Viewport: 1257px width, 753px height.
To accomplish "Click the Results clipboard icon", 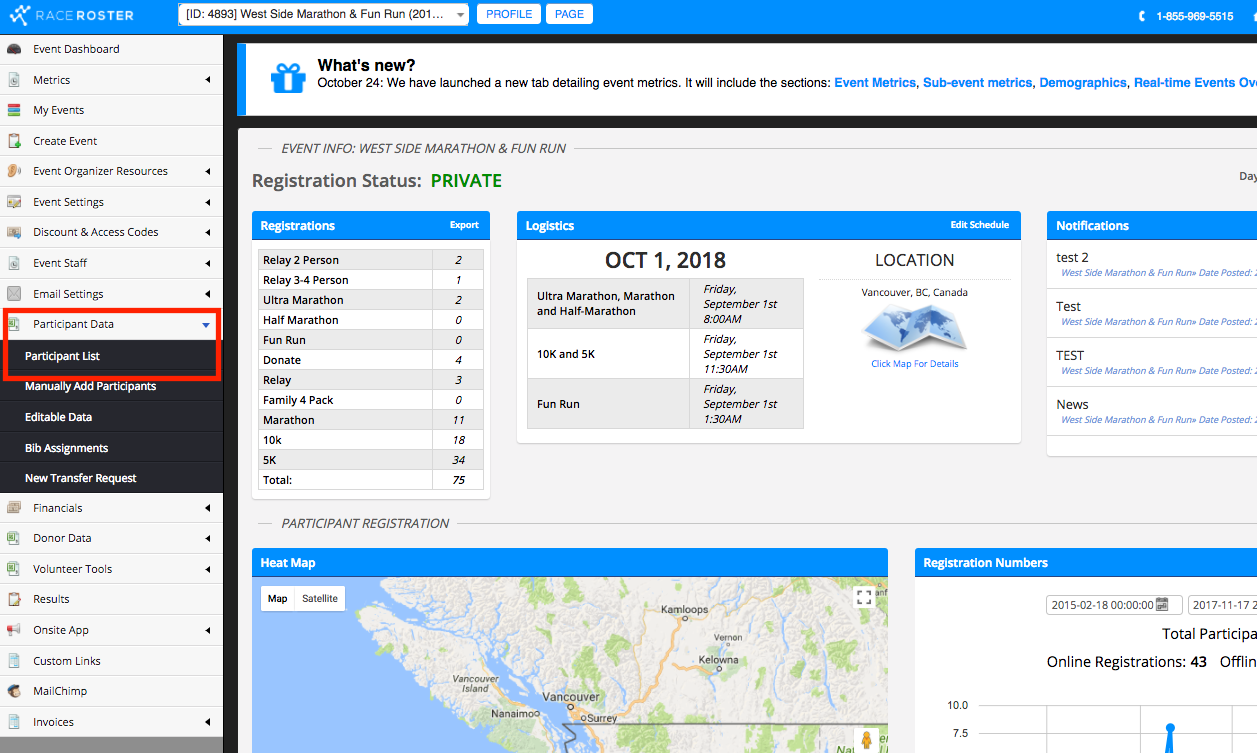I will (x=14, y=599).
